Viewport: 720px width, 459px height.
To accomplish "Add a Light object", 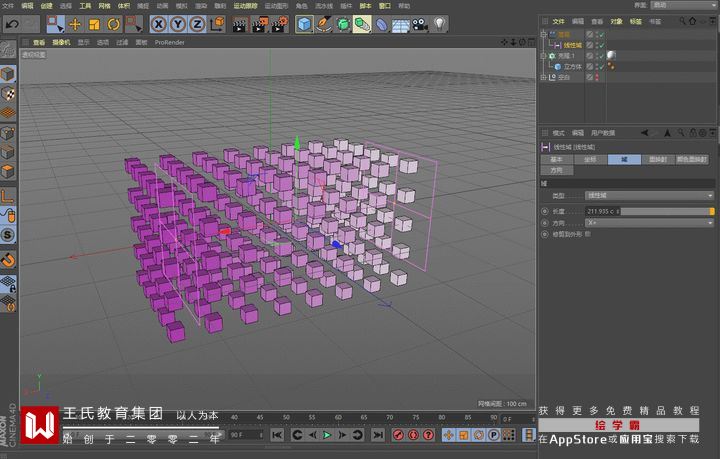I will (439, 24).
